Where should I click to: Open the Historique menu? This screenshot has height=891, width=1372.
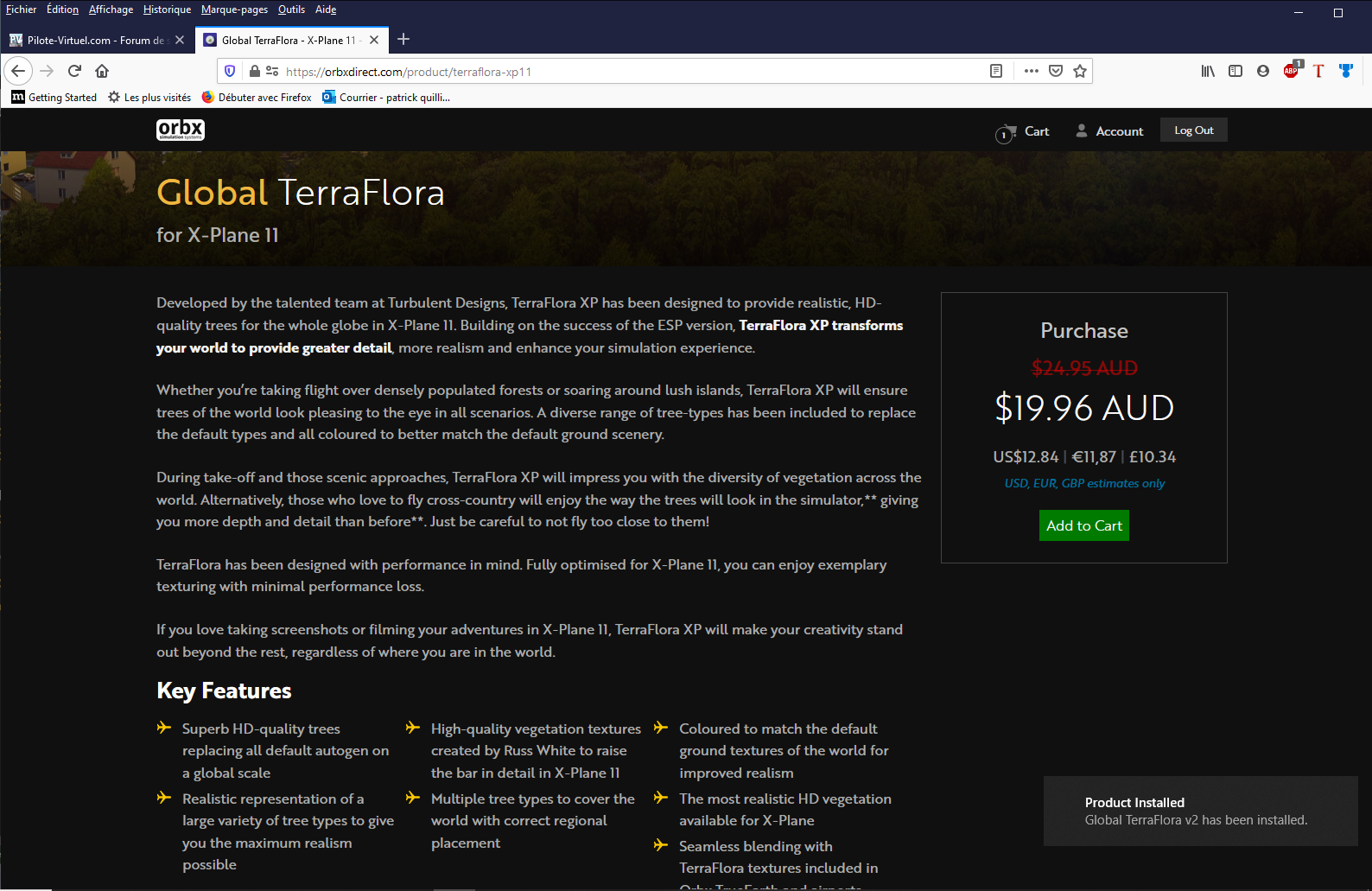[167, 10]
